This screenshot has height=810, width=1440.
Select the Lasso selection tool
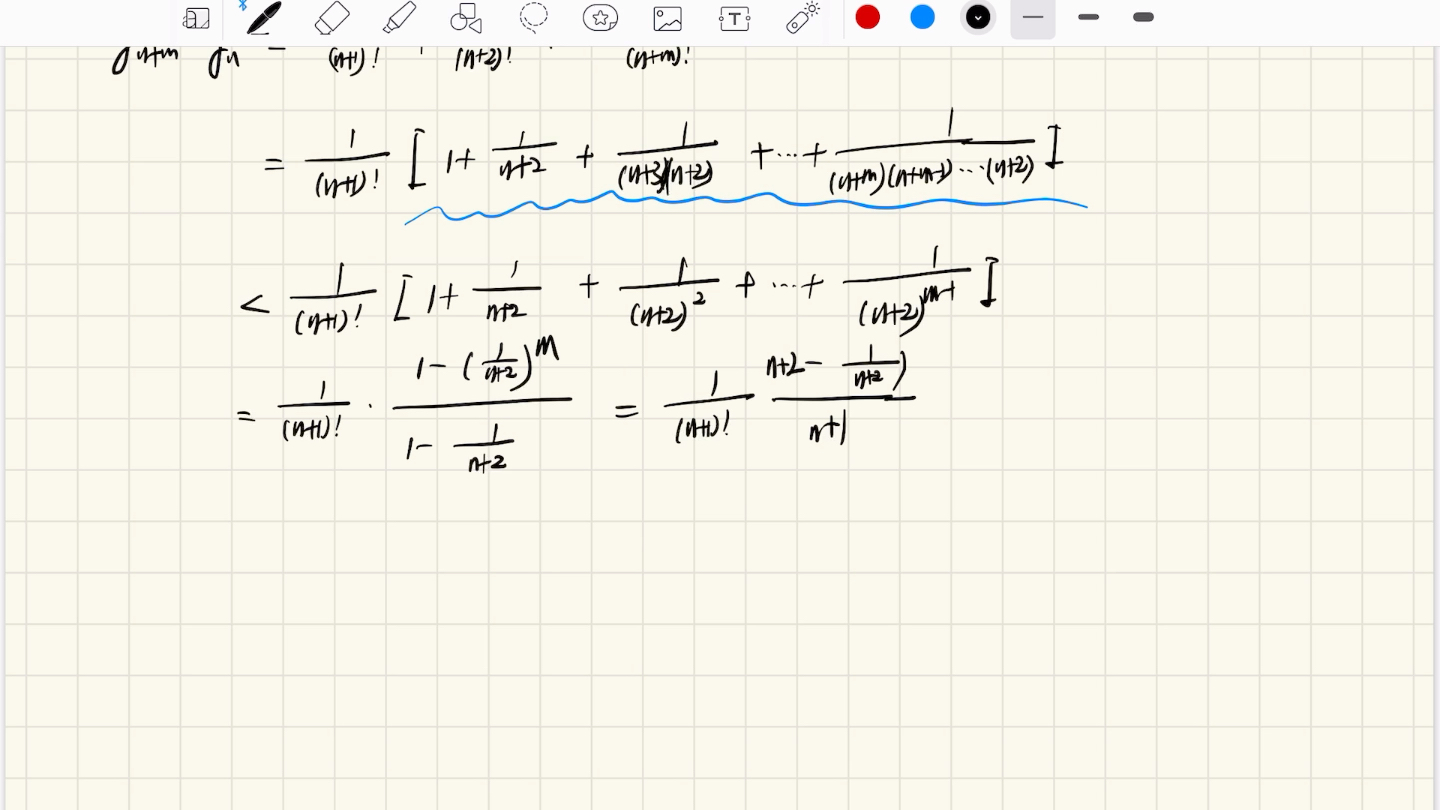click(534, 17)
